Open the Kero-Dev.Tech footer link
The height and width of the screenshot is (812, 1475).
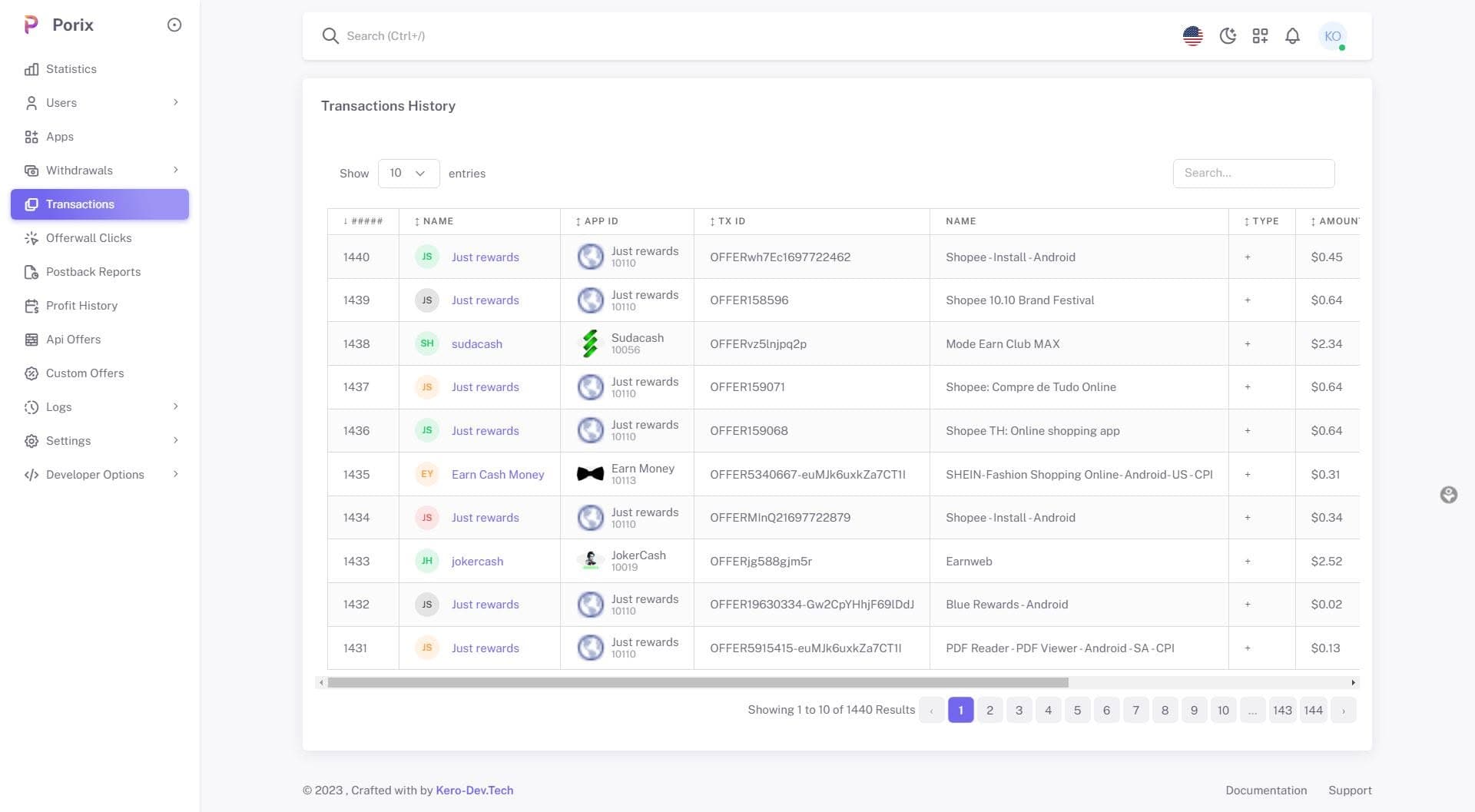coord(474,790)
